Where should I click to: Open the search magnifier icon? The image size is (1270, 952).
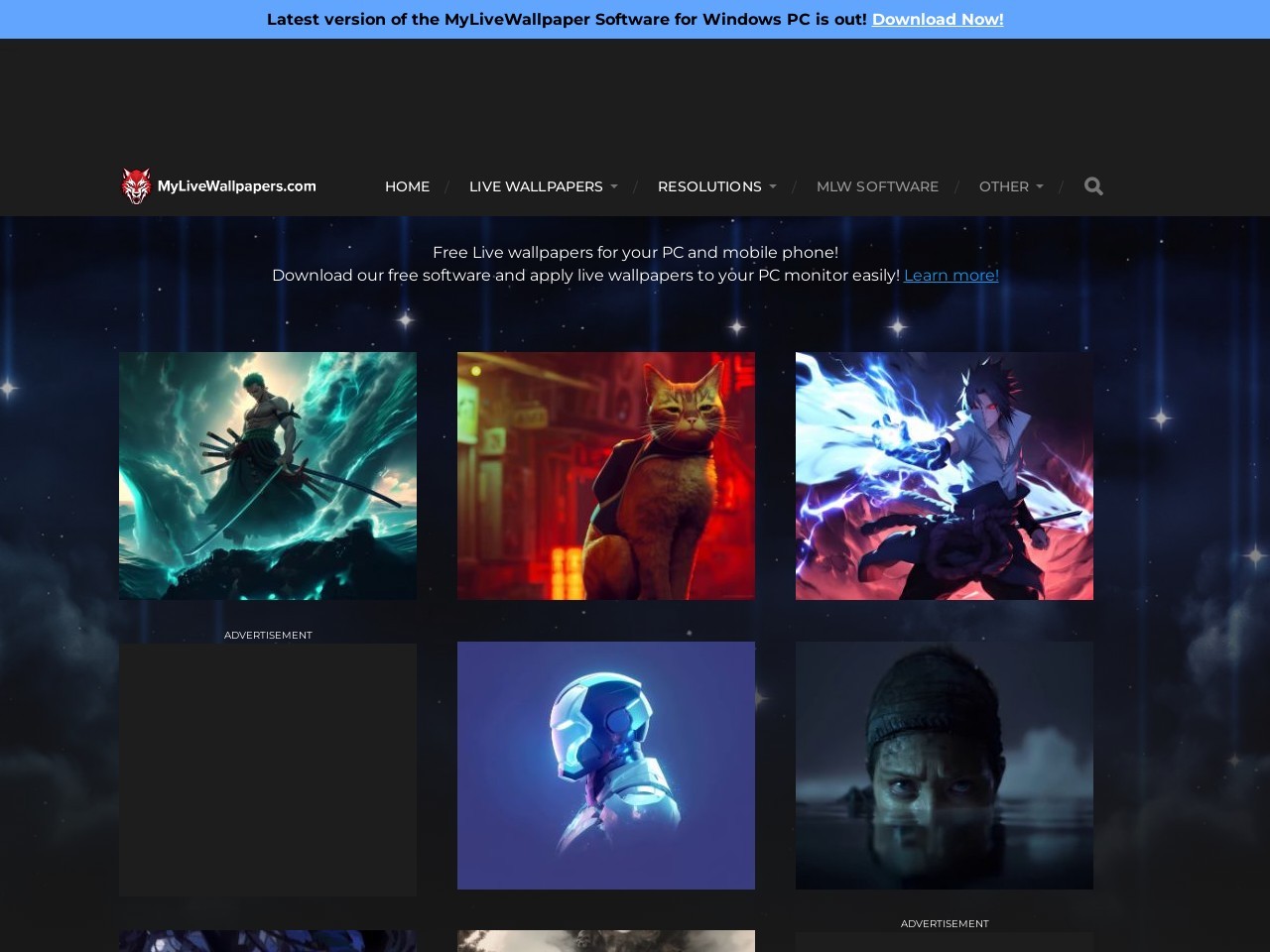(x=1093, y=186)
